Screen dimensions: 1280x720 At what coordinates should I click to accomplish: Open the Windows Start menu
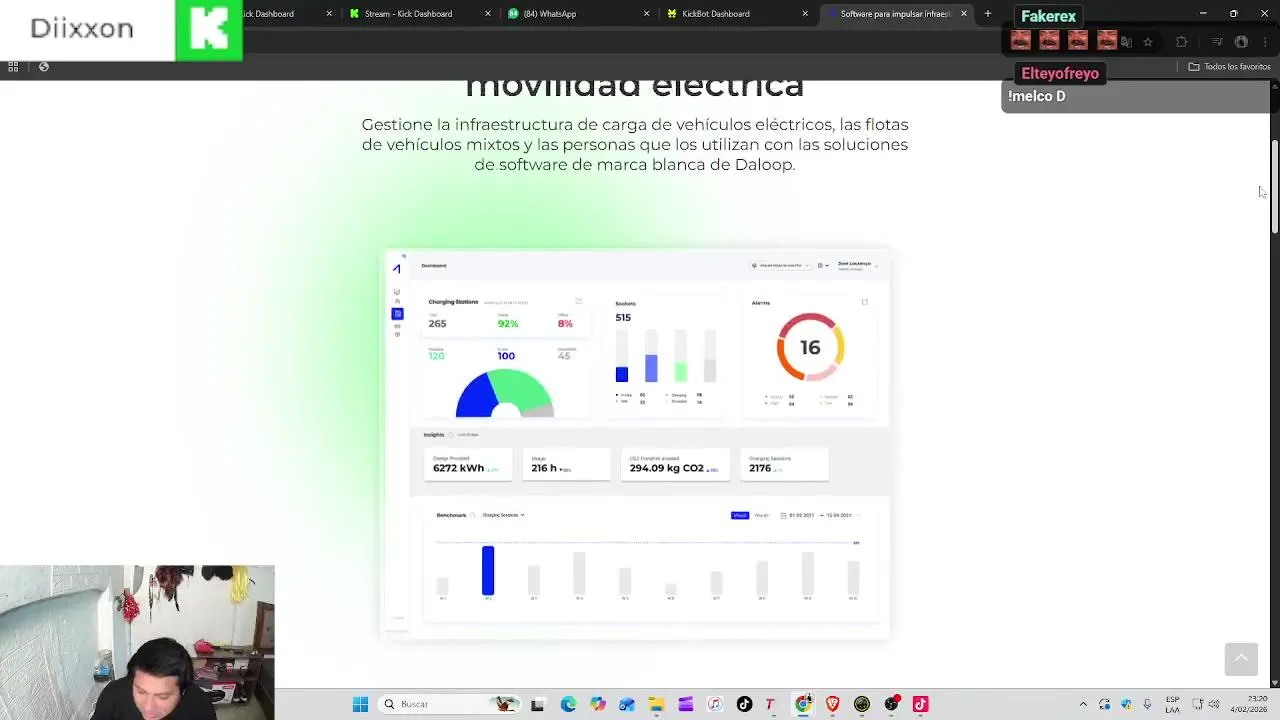(x=360, y=704)
